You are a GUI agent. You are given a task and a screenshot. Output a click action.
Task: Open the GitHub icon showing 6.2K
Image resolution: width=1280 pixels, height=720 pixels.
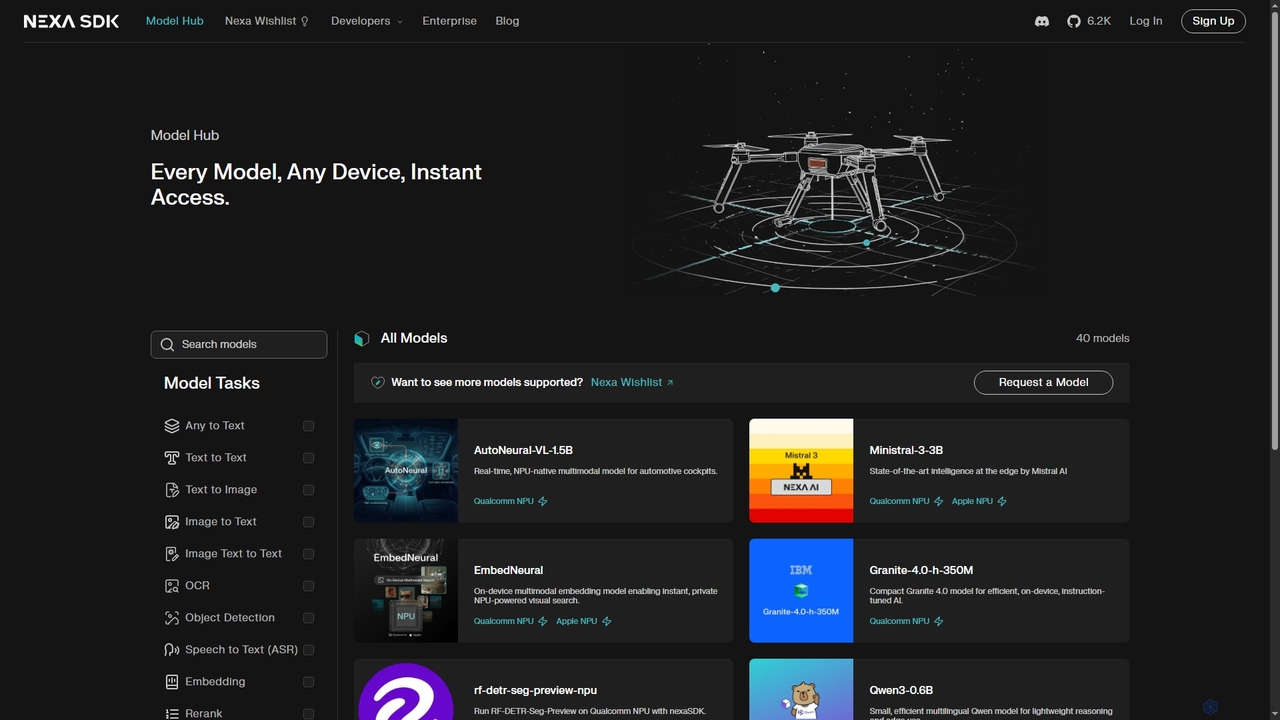pos(1074,21)
